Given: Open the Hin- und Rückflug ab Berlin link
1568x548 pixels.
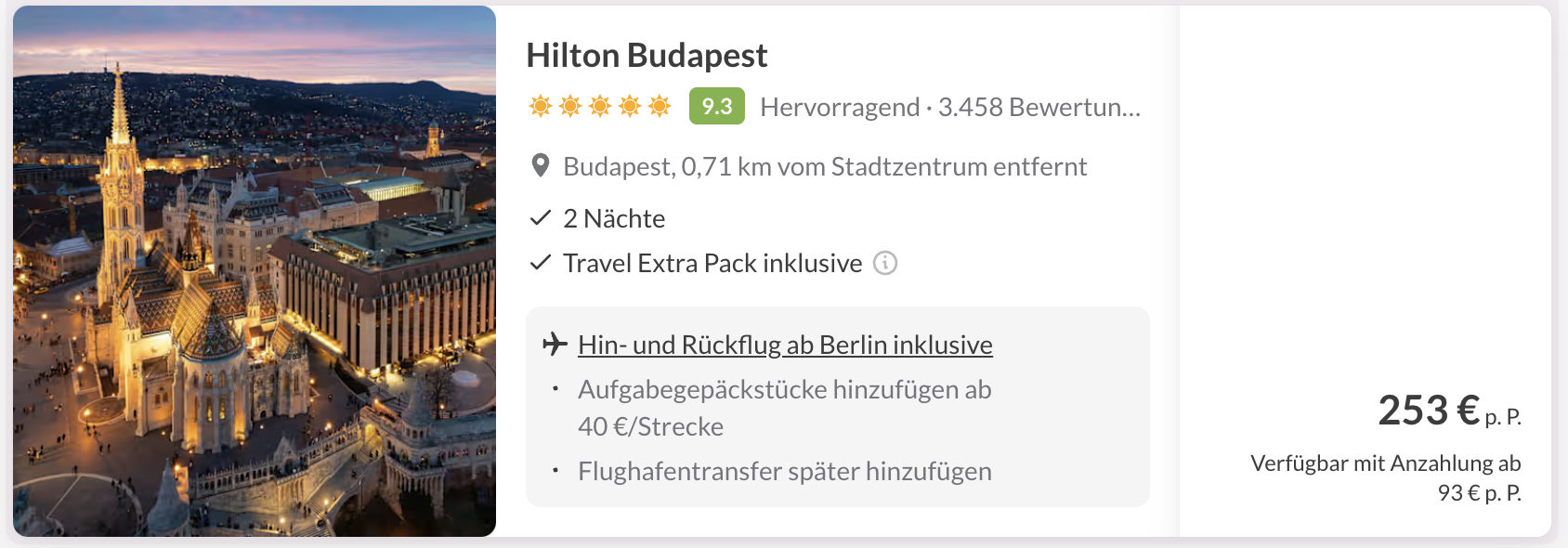Looking at the screenshot, I should click(785, 345).
